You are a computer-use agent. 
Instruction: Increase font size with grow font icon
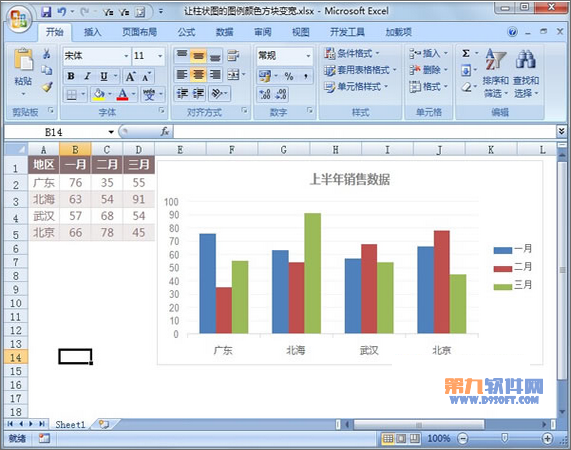(130, 76)
